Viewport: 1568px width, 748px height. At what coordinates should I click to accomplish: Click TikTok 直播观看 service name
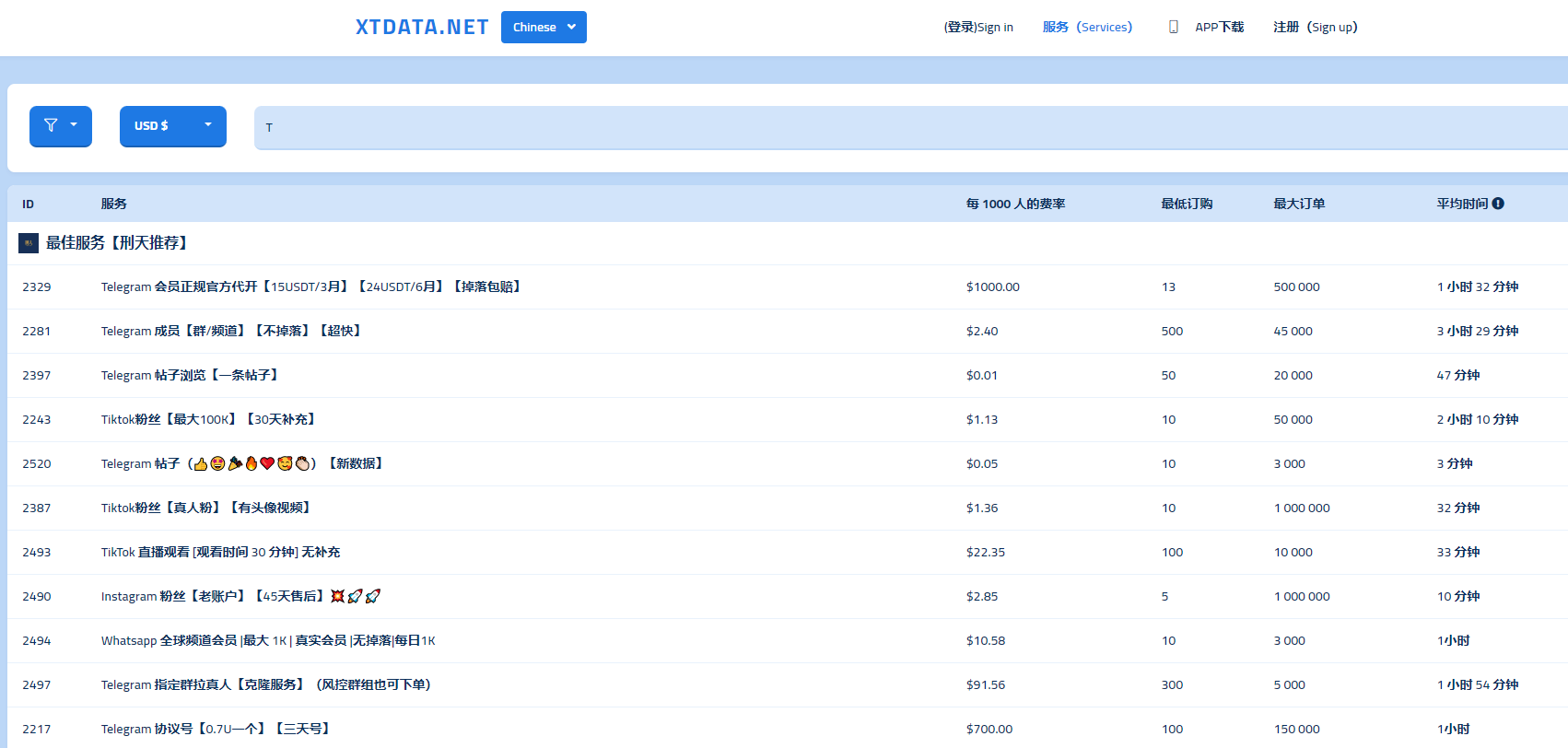pyautogui.click(x=221, y=553)
